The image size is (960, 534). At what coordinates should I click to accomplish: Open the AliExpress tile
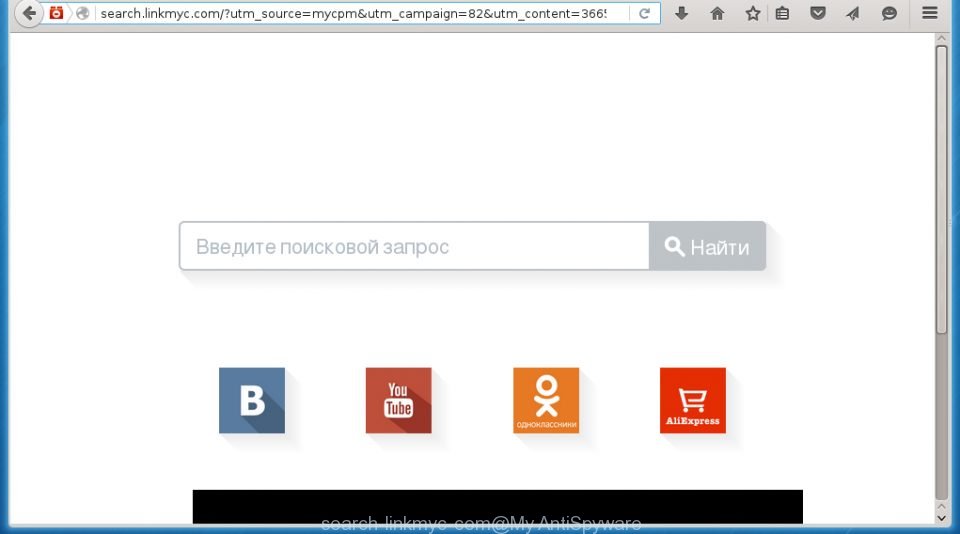pyautogui.click(x=692, y=400)
